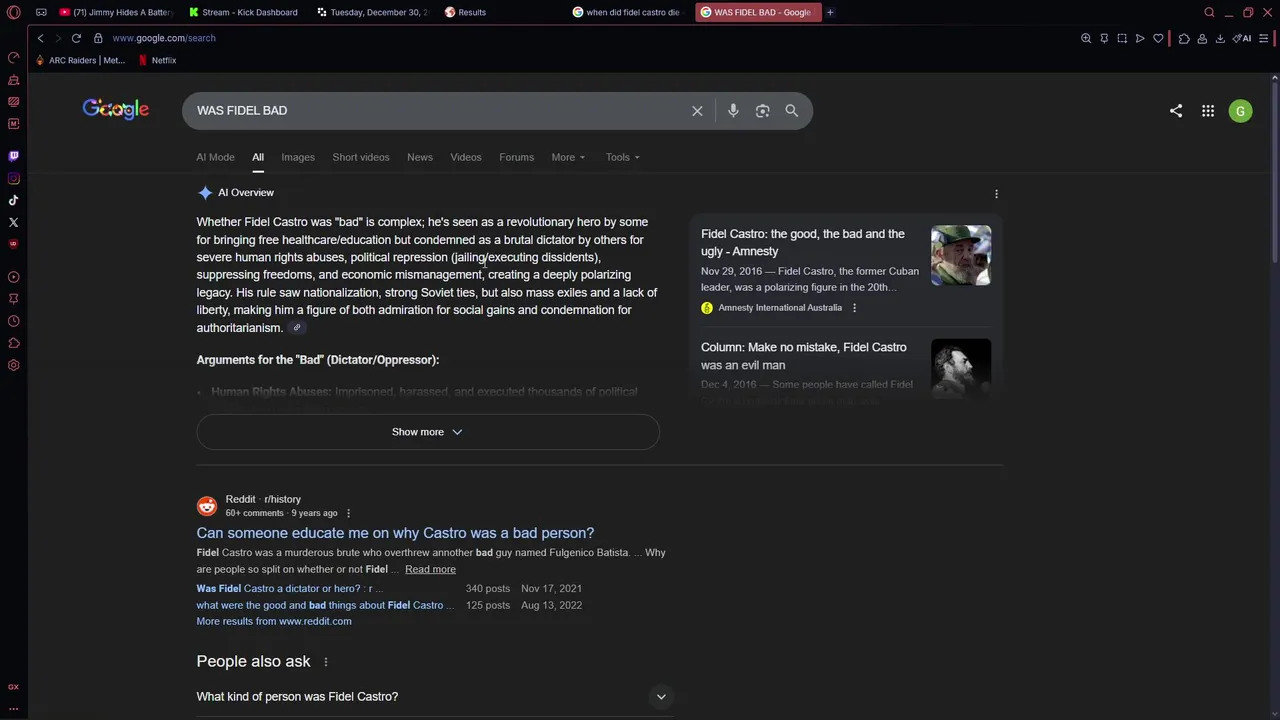Viewport: 1280px width, 720px height.
Task: Open the sidebar settings gear
Action: coord(13,365)
